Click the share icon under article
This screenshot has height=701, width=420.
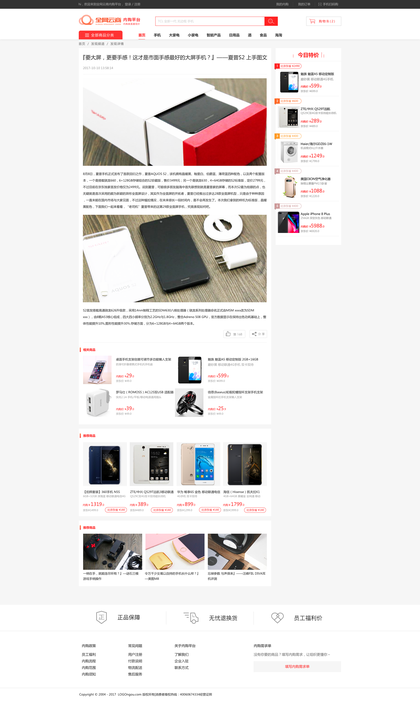pyautogui.click(x=254, y=334)
